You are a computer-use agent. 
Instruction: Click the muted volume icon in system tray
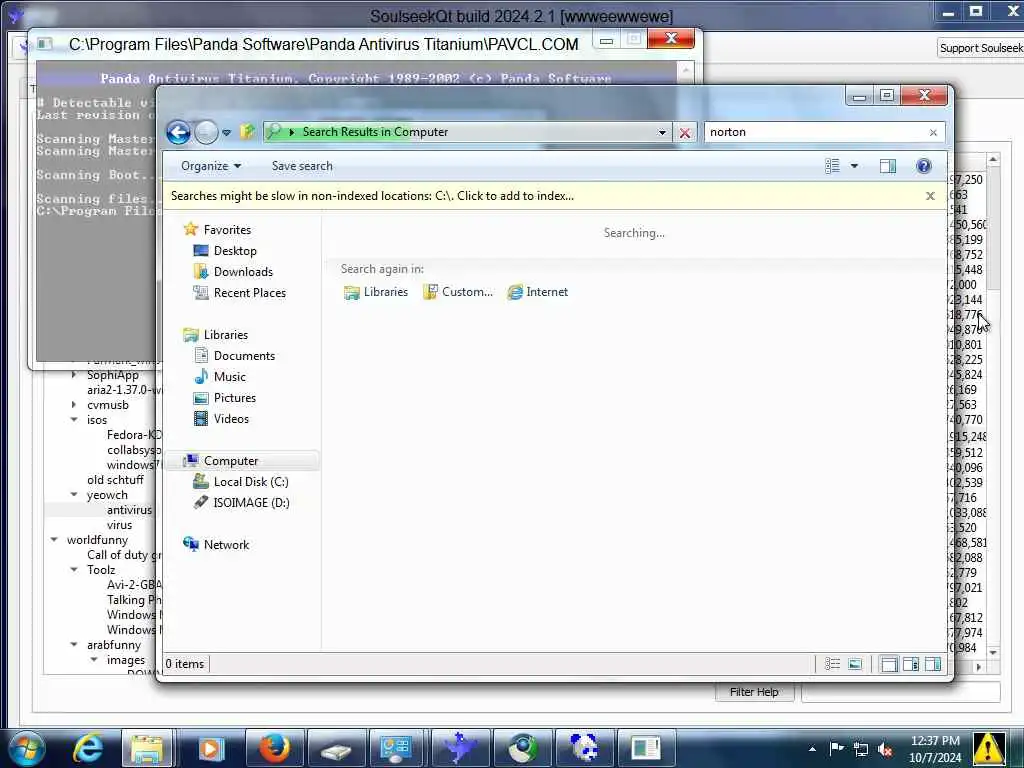pos(885,750)
